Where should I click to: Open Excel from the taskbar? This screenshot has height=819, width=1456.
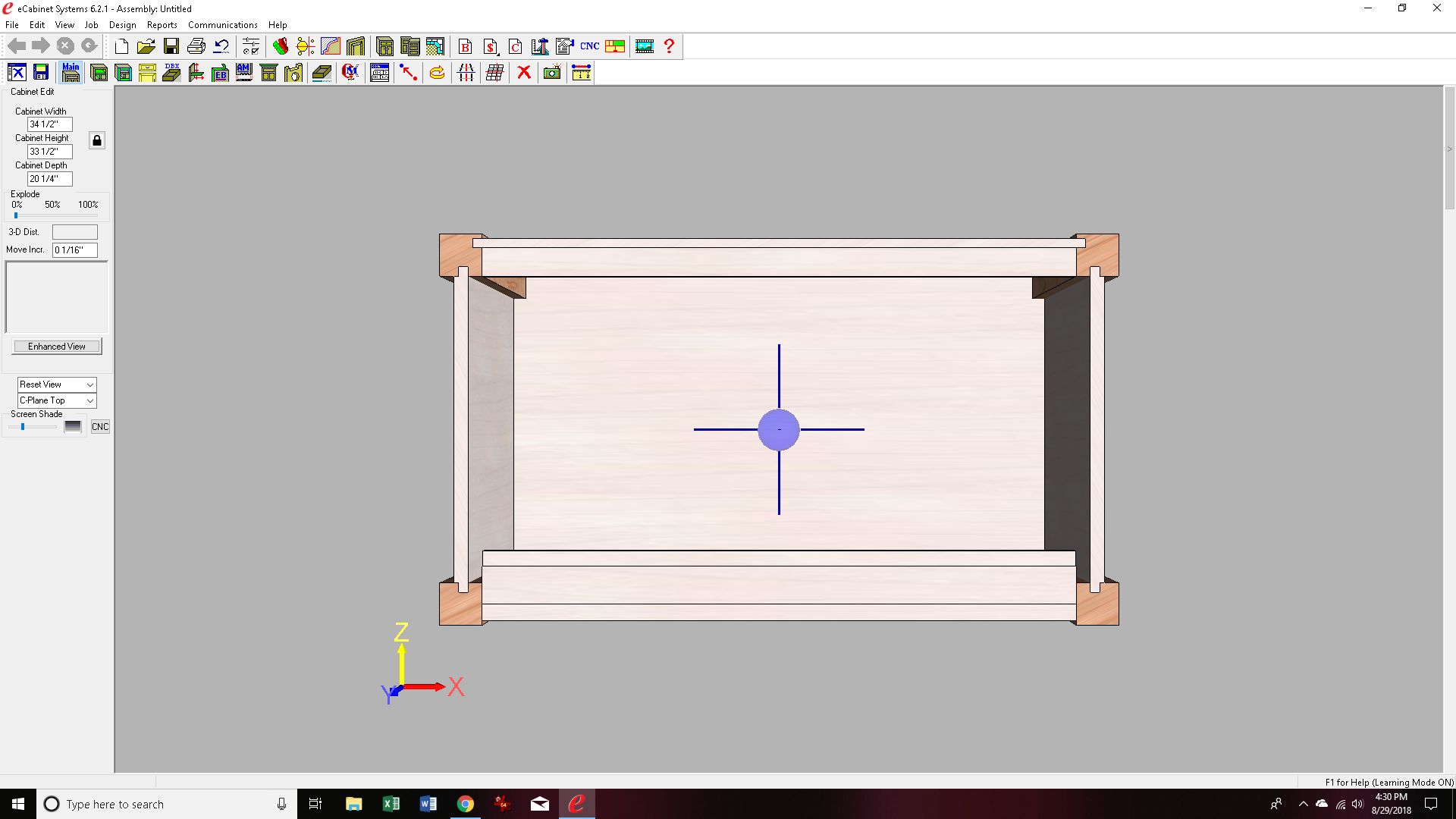pyautogui.click(x=391, y=804)
